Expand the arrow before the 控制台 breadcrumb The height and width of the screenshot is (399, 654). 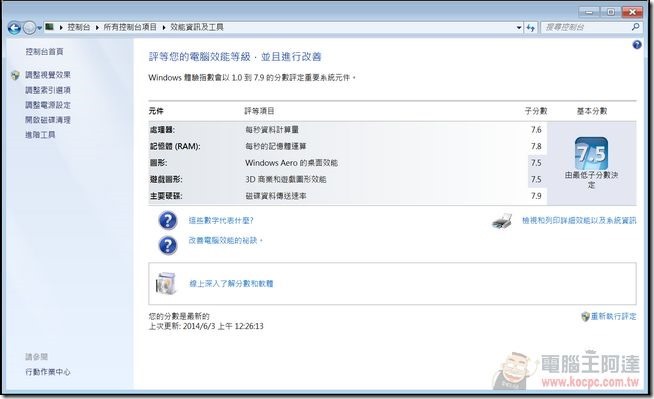point(61,28)
